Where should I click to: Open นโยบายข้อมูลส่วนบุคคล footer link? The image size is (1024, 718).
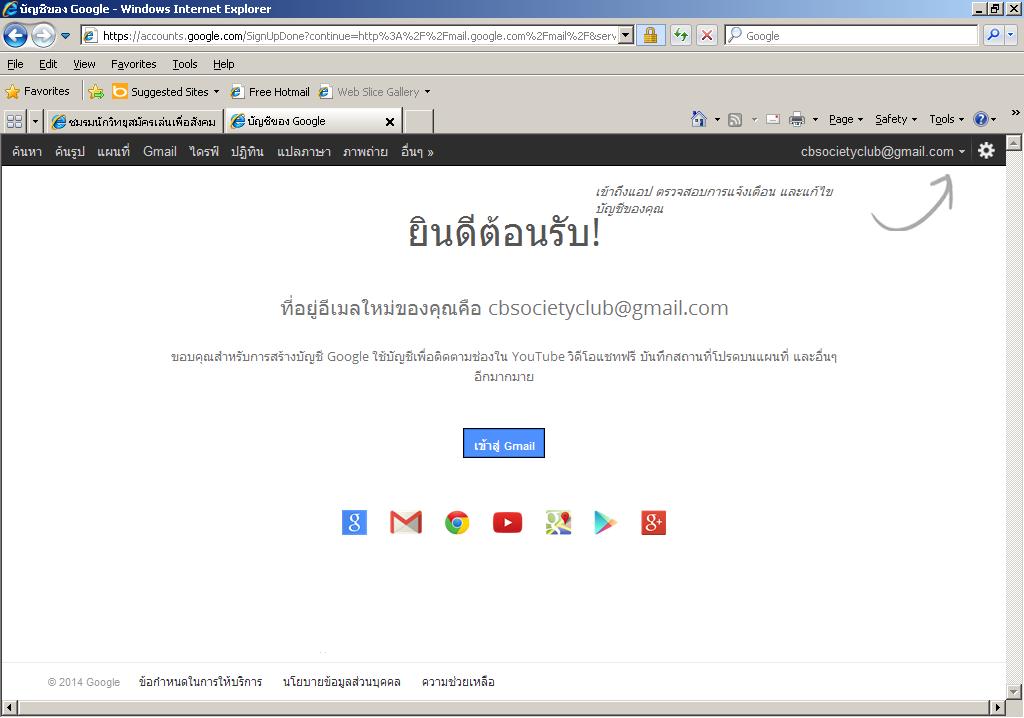tap(342, 681)
